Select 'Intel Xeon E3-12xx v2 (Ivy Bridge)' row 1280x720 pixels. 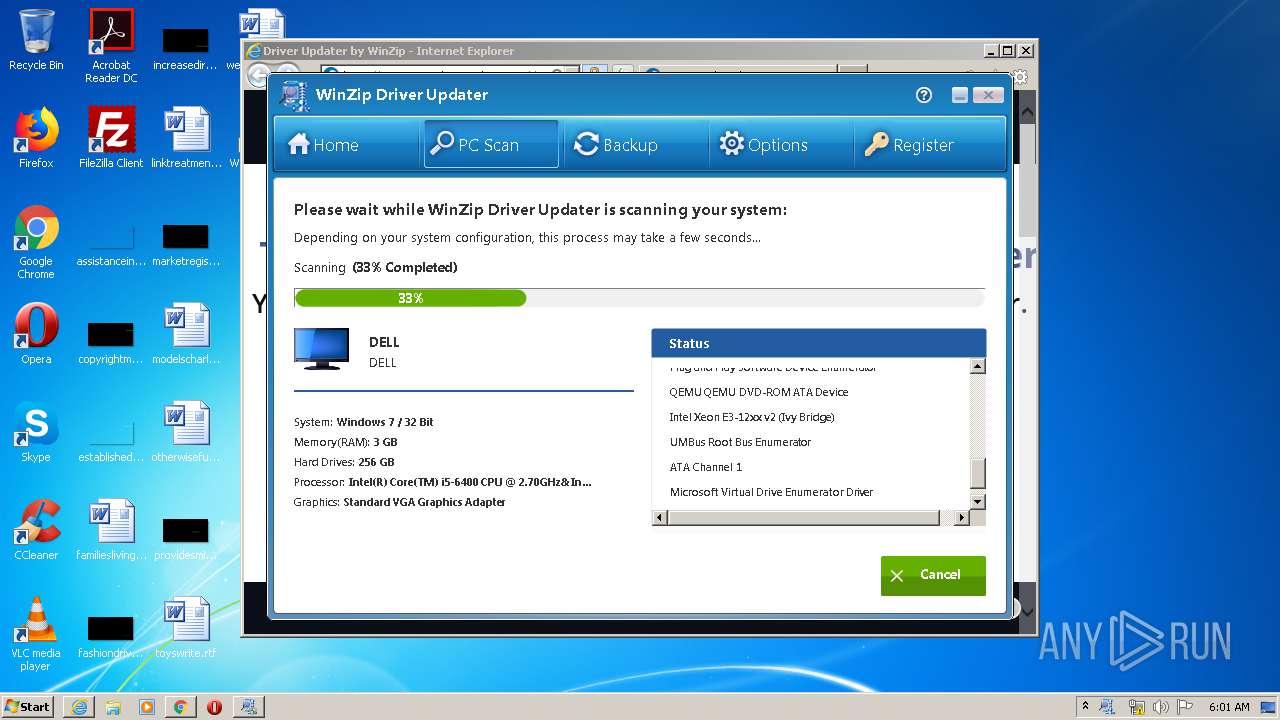point(751,417)
